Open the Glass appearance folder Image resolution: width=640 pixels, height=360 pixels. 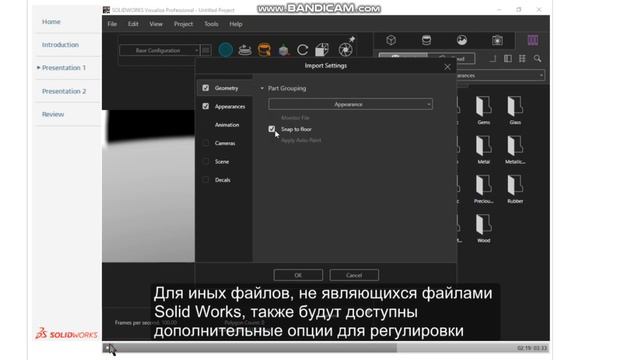pyautogui.click(x=515, y=110)
